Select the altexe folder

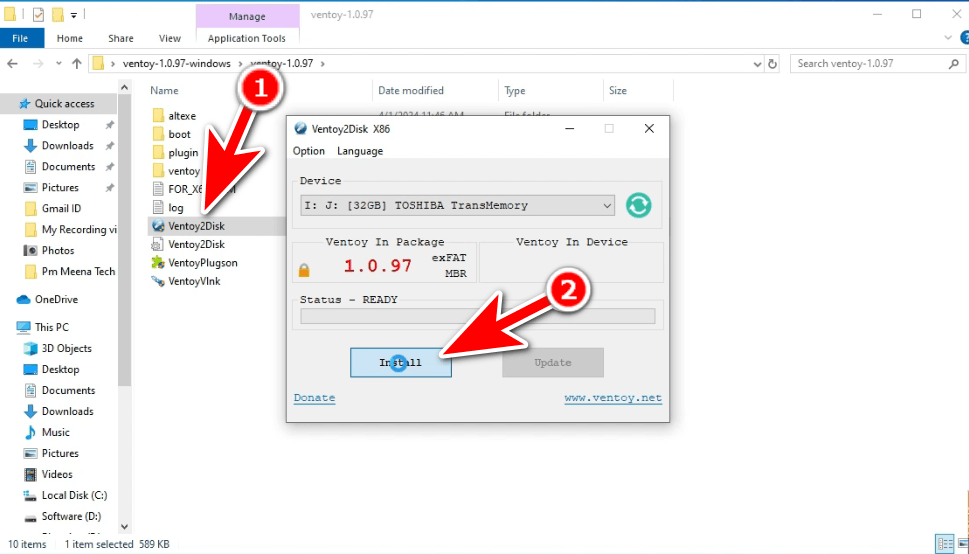click(x=182, y=116)
